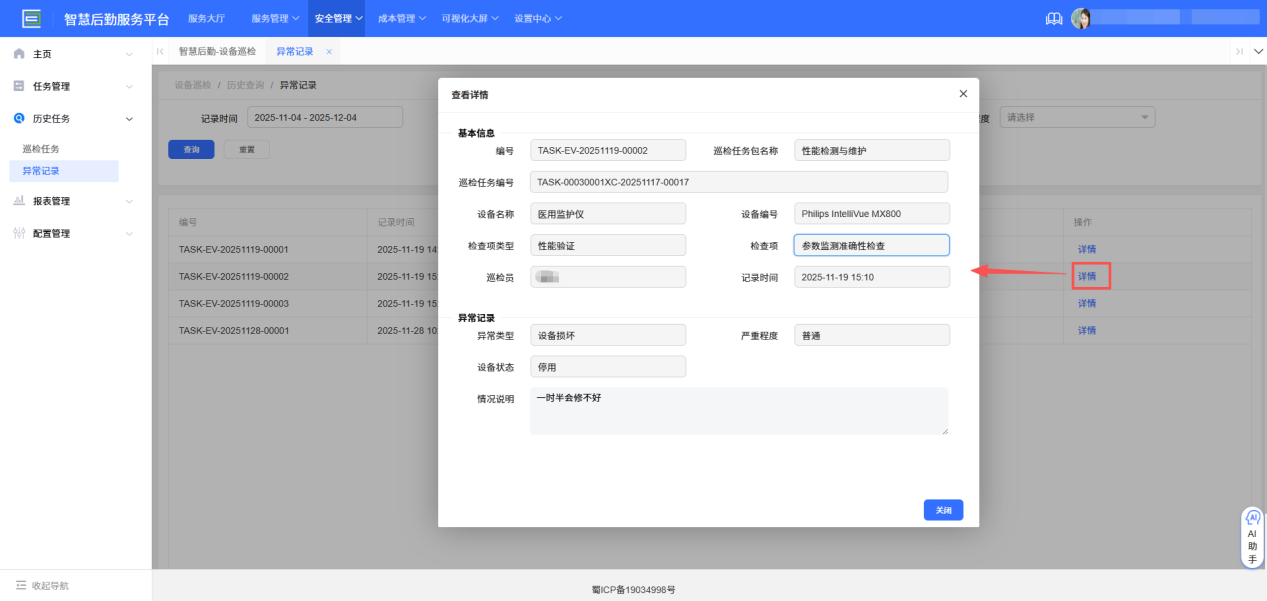Click the 查询 search button
Image resolution: width=1267 pixels, height=601 pixels.
pos(191,149)
